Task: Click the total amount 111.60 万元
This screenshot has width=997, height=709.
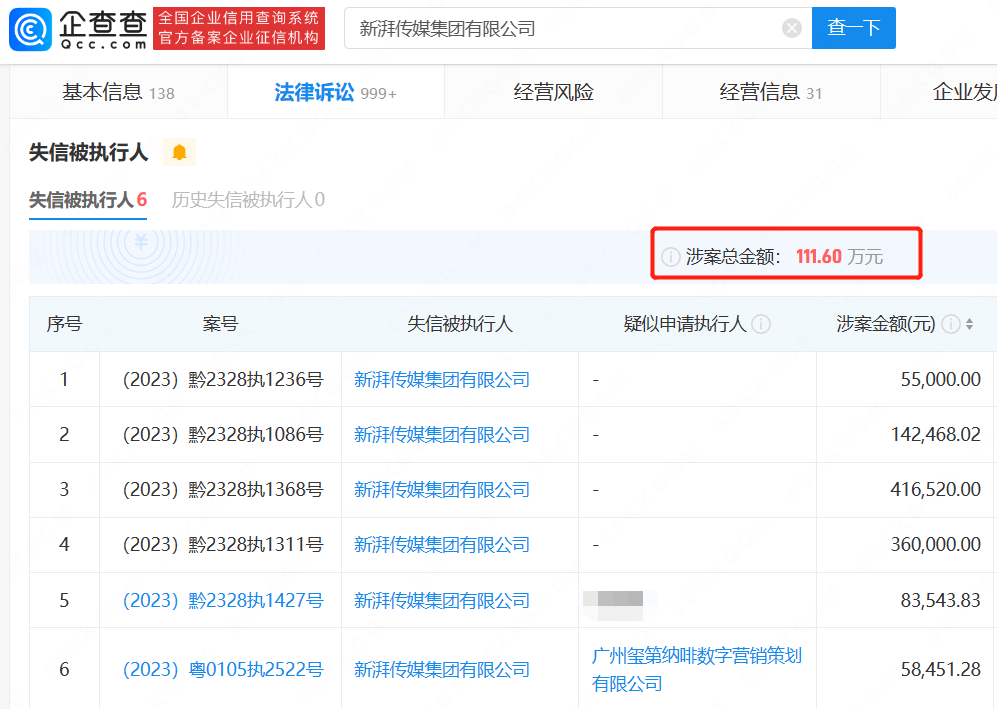Action: pyautogui.click(x=839, y=257)
